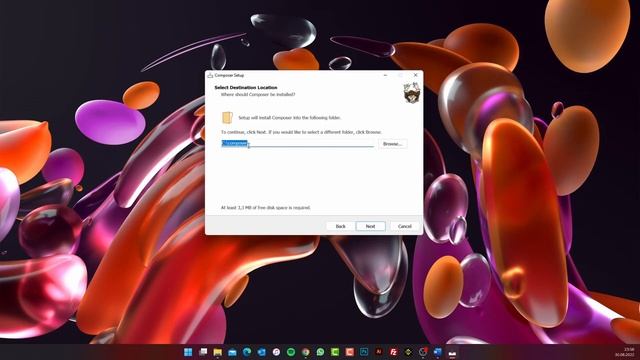The image size is (640, 360).
Task: Click the Composer Setup title bar icon
Action: click(x=210, y=75)
